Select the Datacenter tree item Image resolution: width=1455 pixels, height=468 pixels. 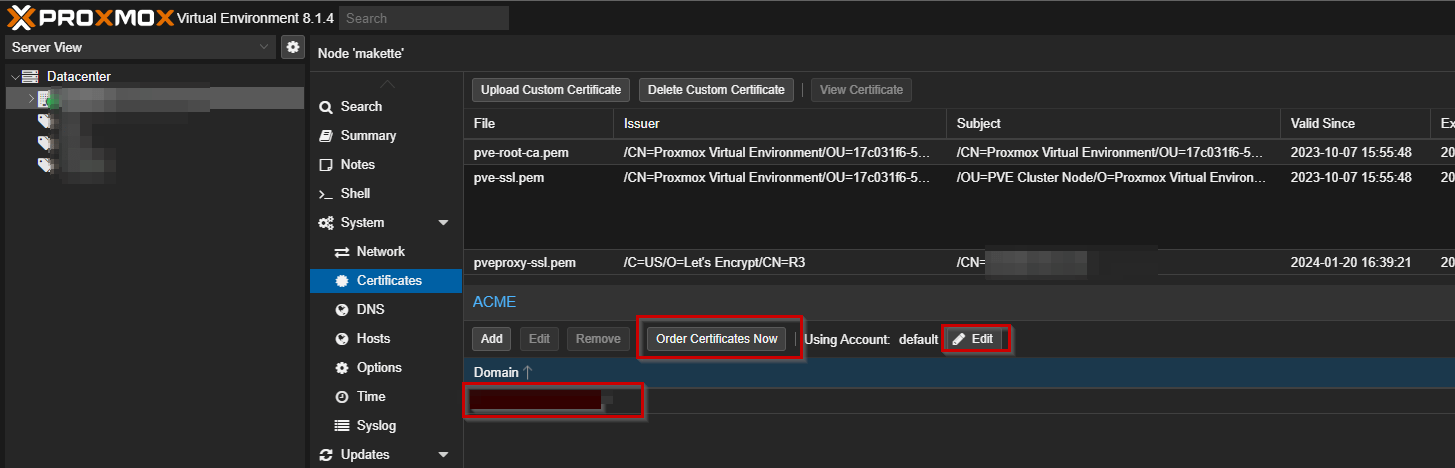pyautogui.click(x=155, y=76)
